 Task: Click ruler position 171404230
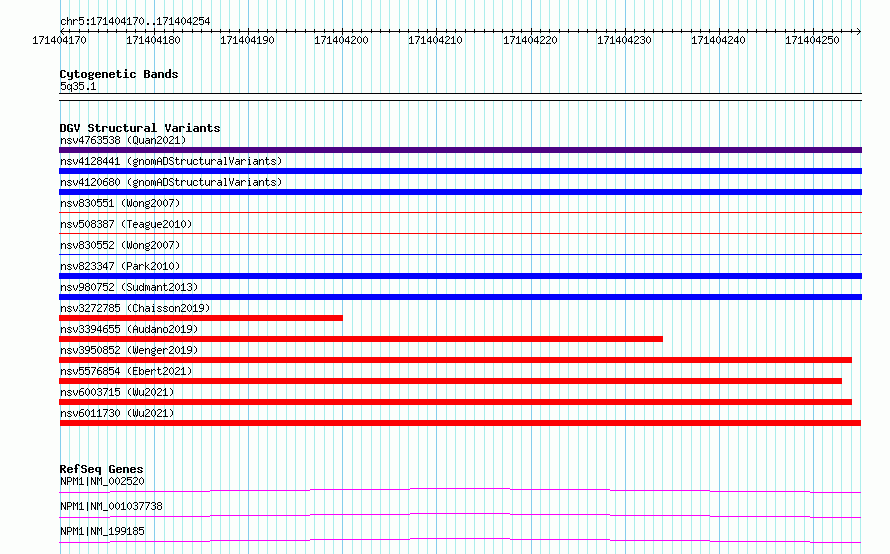[624, 40]
